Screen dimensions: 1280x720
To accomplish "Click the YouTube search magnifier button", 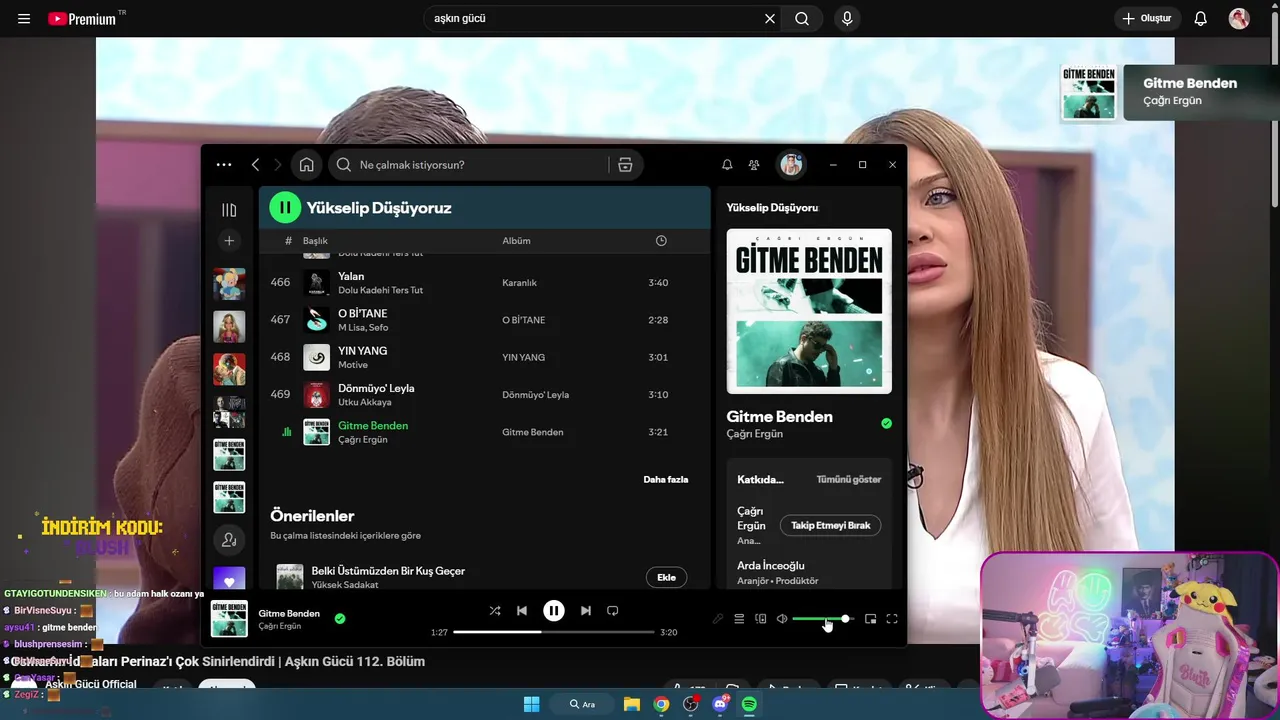I will 802,18.
